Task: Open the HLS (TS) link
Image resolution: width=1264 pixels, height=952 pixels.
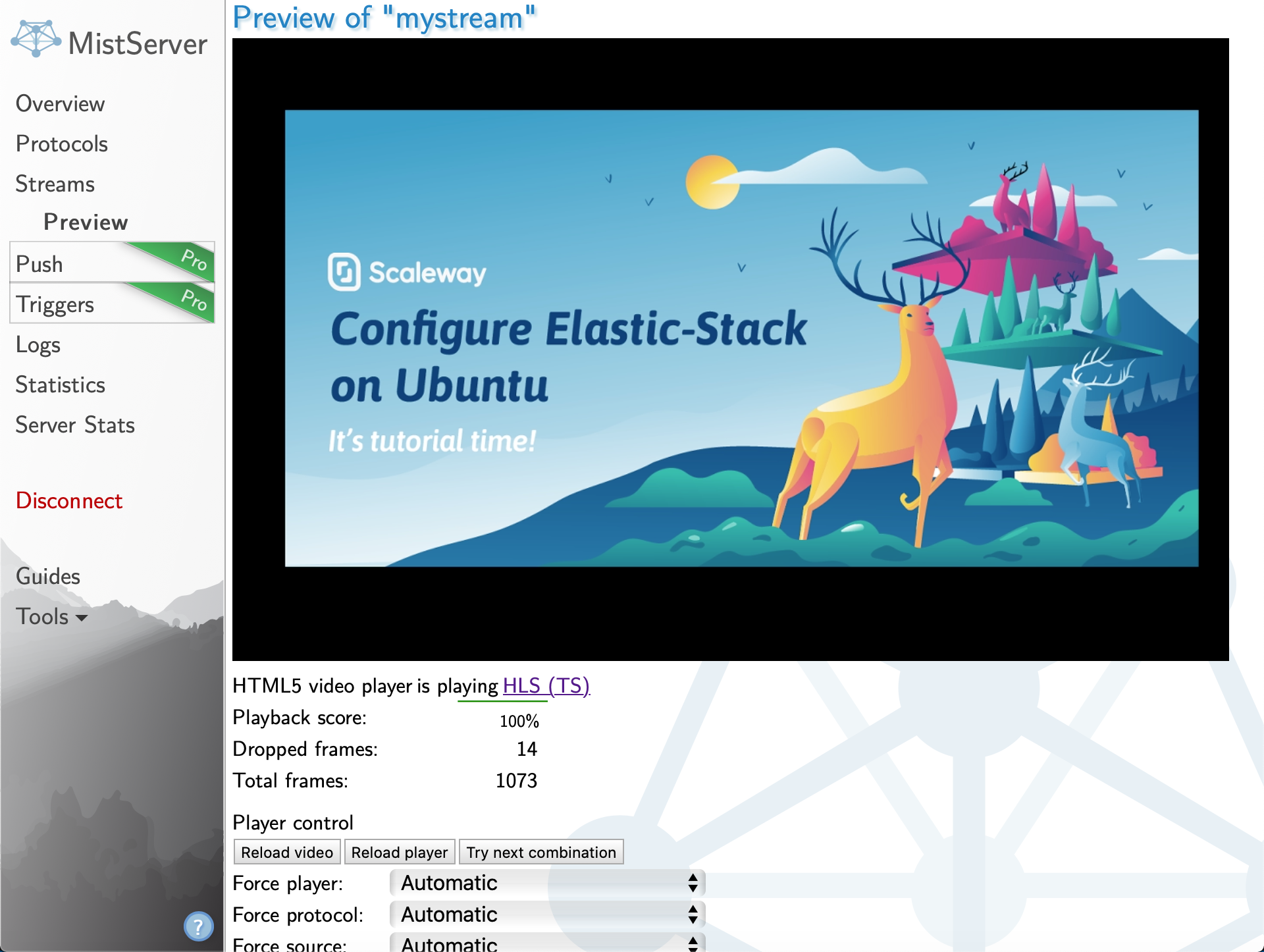Action: (x=546, y=686)
